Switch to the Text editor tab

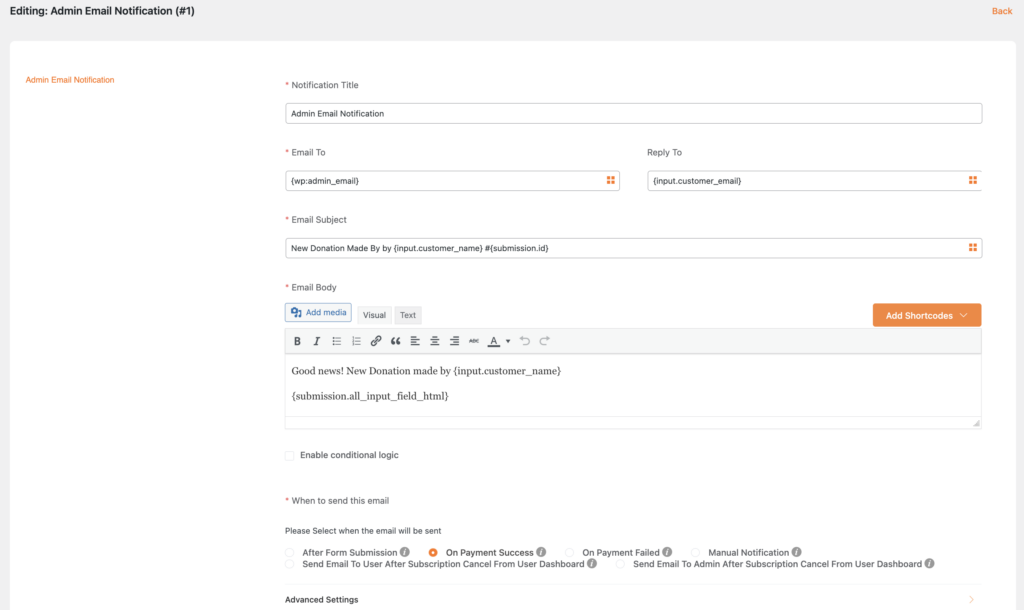tap(408, 315)
